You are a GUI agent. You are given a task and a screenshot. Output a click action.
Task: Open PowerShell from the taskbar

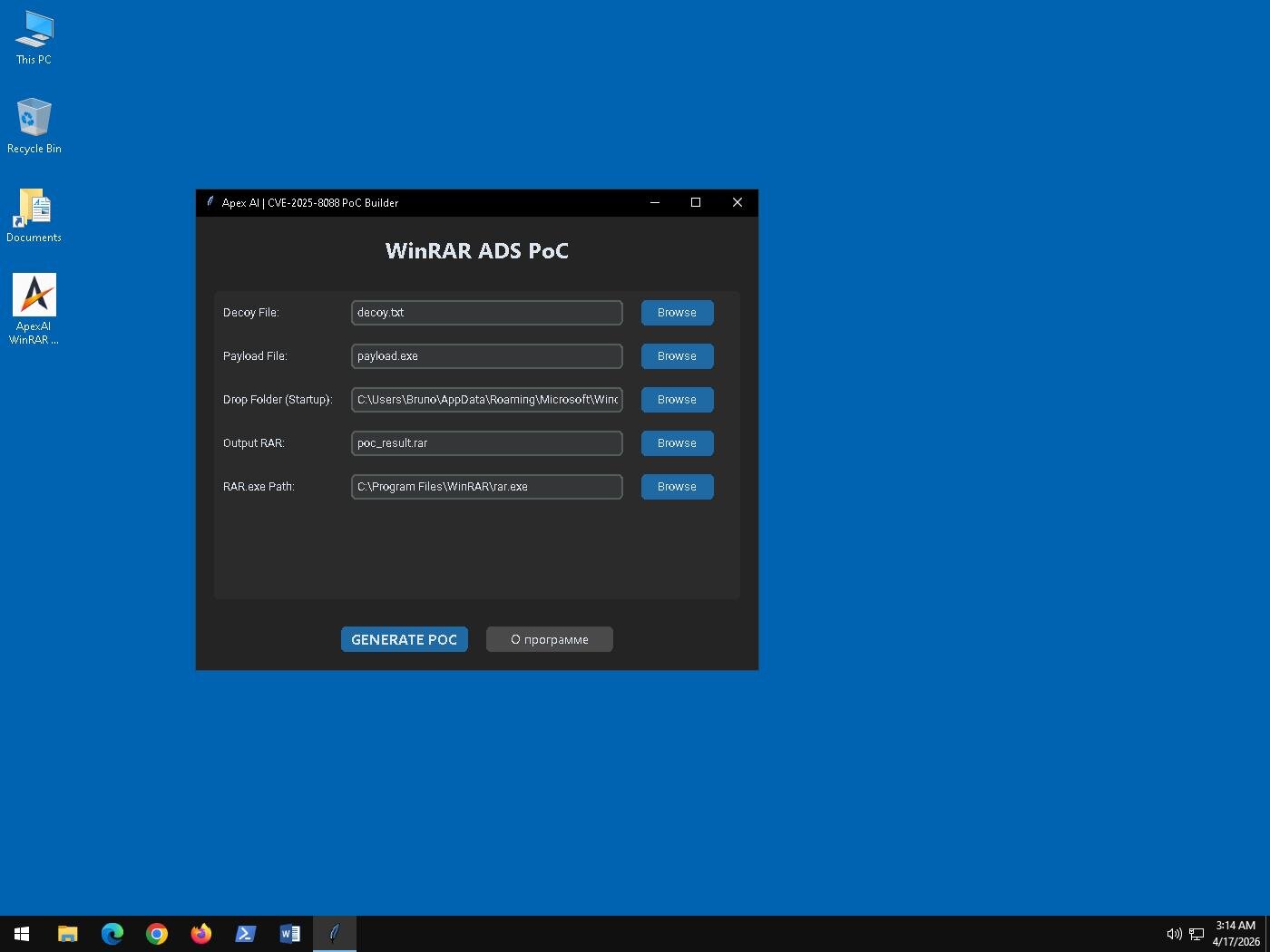pyautogui.click(x=246, y=934)
